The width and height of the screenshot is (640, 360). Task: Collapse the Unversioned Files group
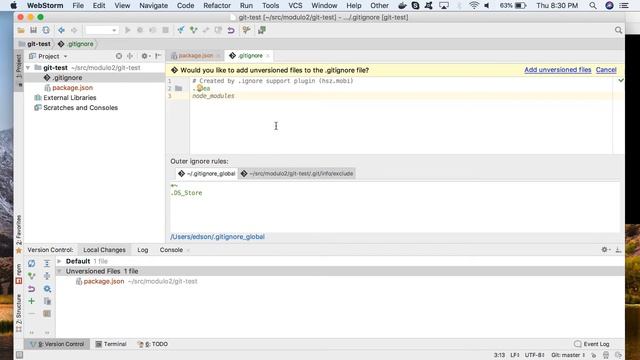point(59,271)
